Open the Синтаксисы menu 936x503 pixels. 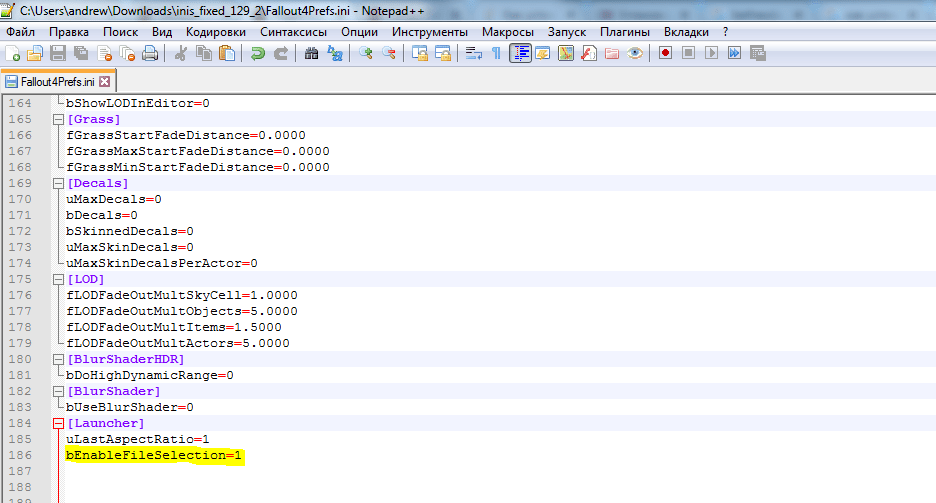[x=293, y=32]
